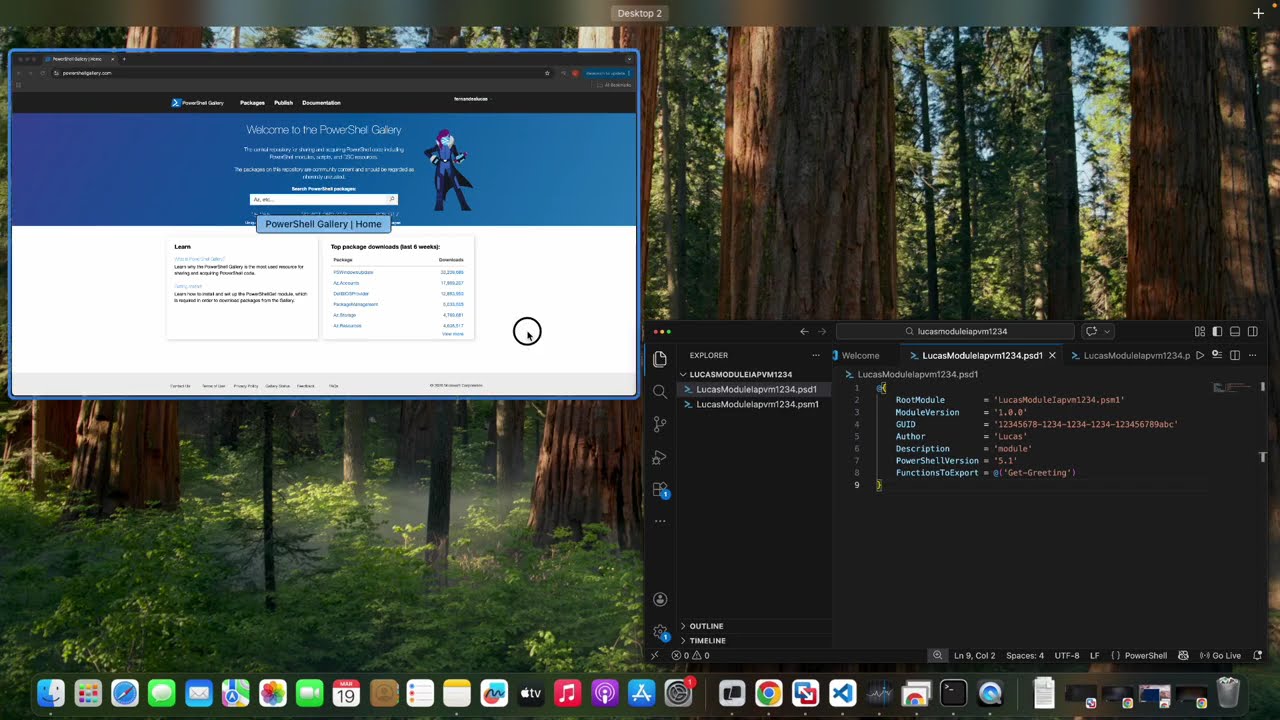Click the Chrome address bar showing powershellgallery.com
This screenshot has width=1280, height=720.
300,73
